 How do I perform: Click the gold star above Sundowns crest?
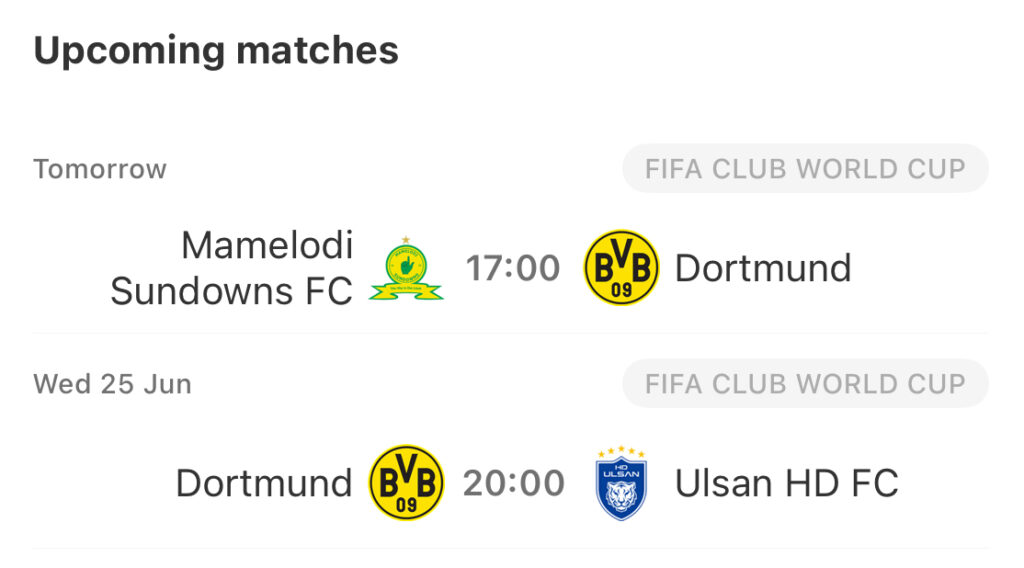click(x=406, y=240)
